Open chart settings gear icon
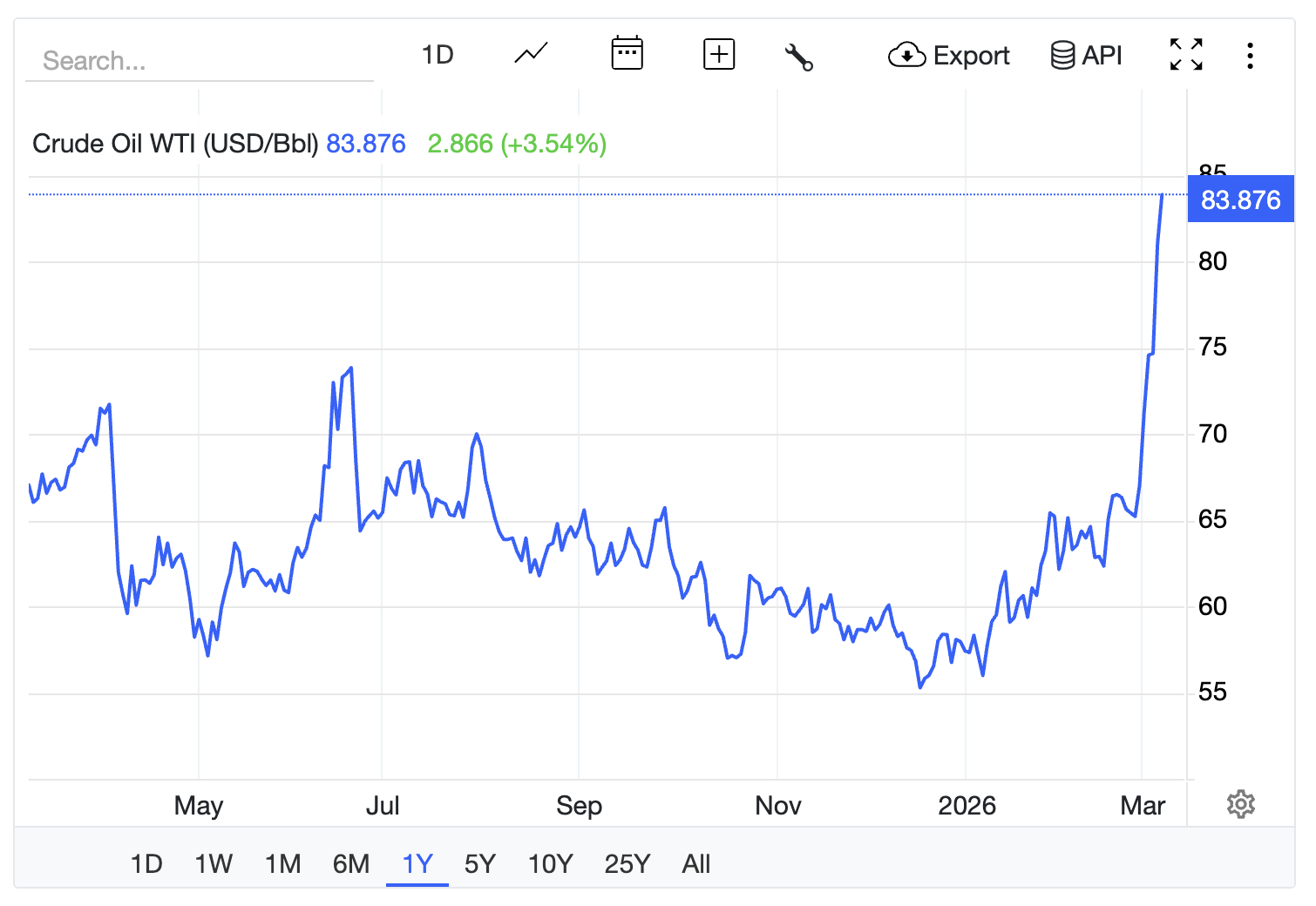The image size is (1316, 906). click(x=1241, y=803)
